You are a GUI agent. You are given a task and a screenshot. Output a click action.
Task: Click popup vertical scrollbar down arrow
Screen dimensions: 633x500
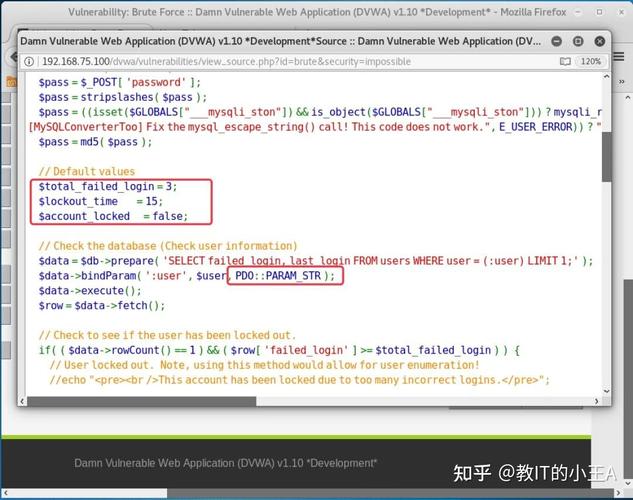606,391
